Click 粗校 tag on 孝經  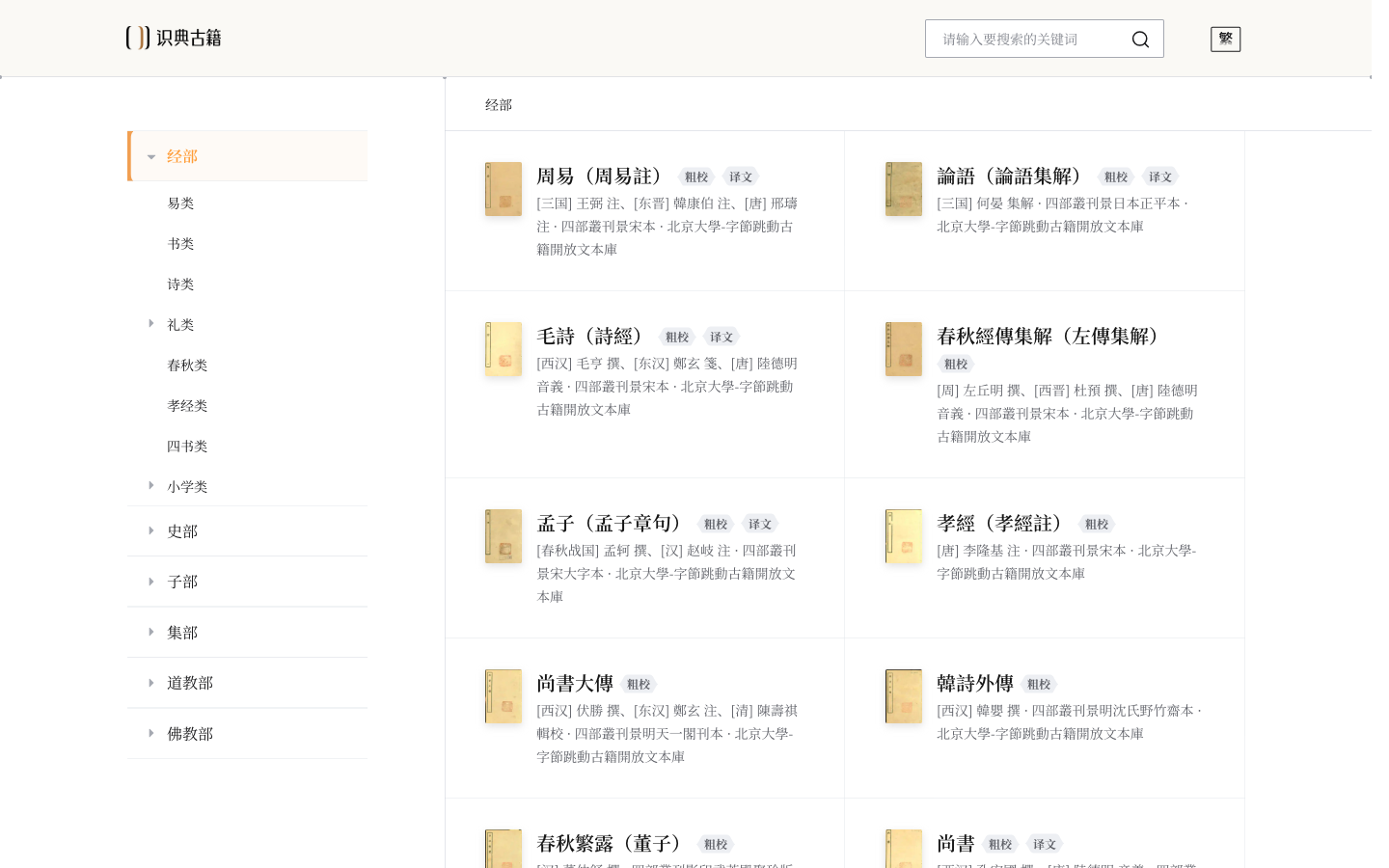(1097, 524)
